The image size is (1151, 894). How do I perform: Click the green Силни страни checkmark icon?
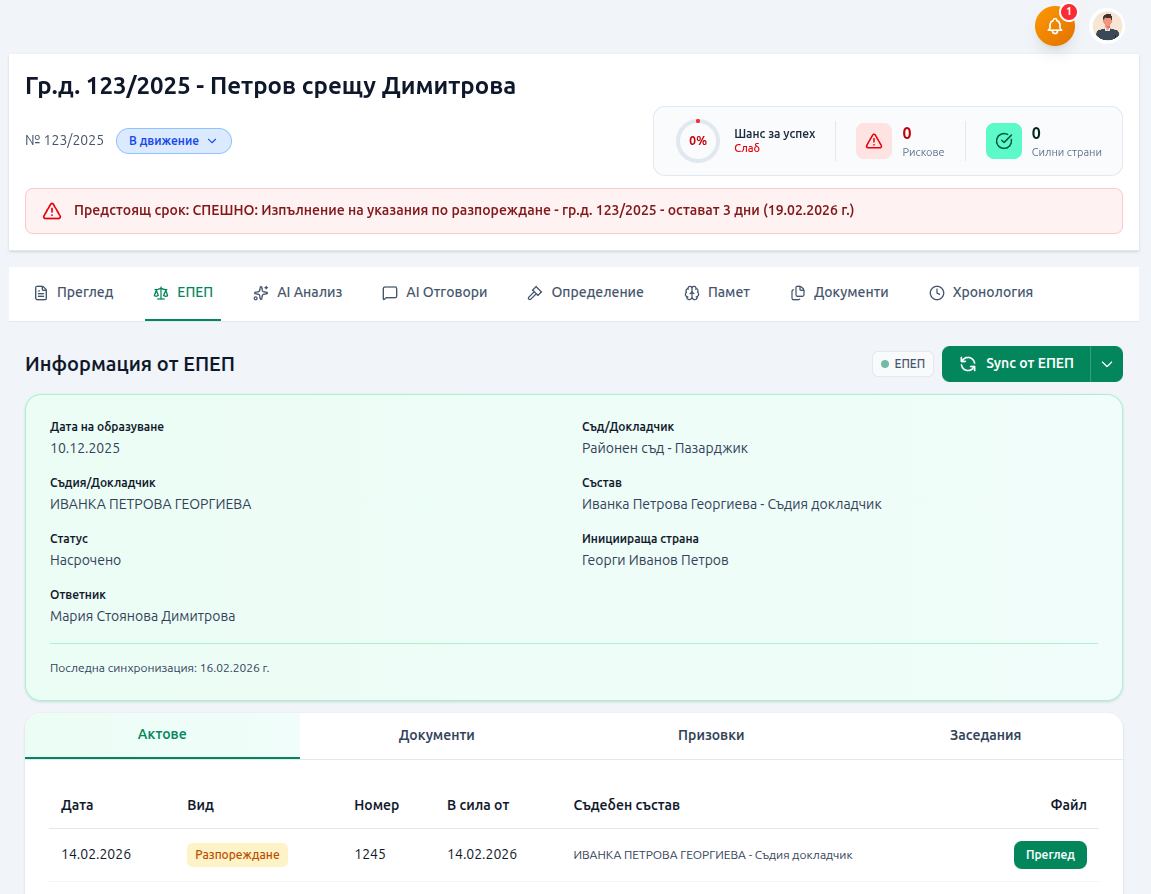pos(1003,140)
